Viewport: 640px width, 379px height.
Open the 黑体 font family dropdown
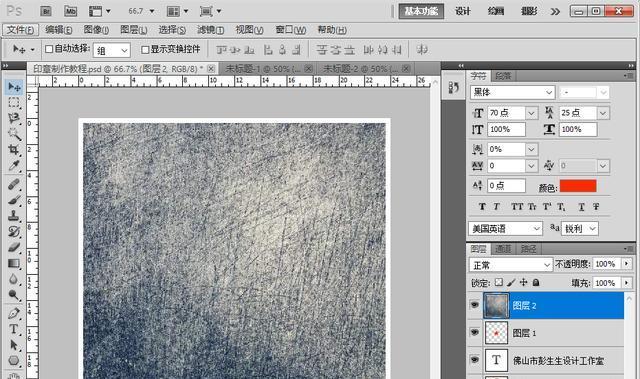point(512,92)
